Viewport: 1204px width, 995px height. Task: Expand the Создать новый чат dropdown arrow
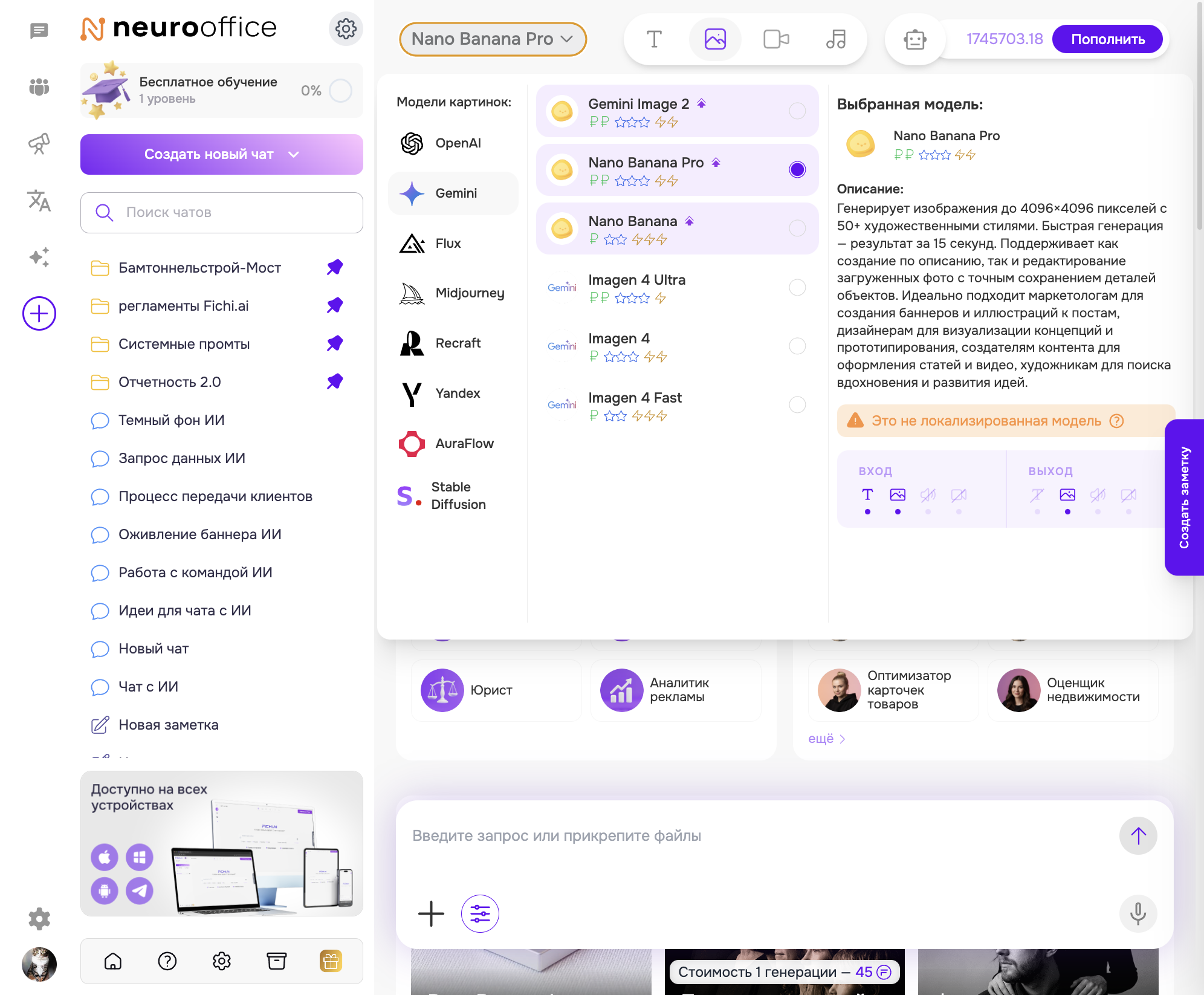coord(294,154)
